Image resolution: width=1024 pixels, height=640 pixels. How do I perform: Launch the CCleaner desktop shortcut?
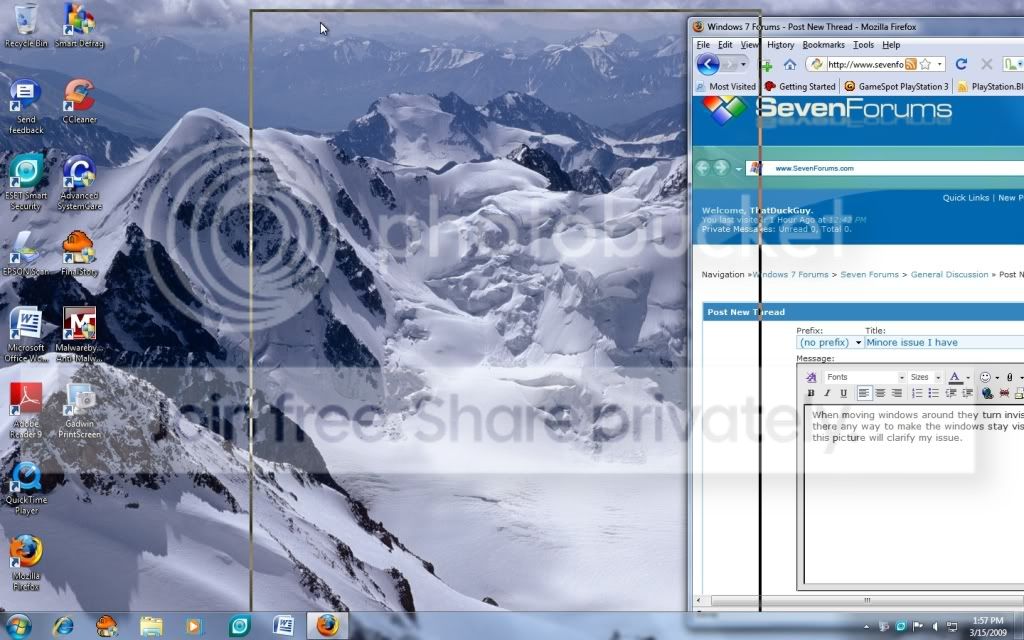[x=79, y=102]
